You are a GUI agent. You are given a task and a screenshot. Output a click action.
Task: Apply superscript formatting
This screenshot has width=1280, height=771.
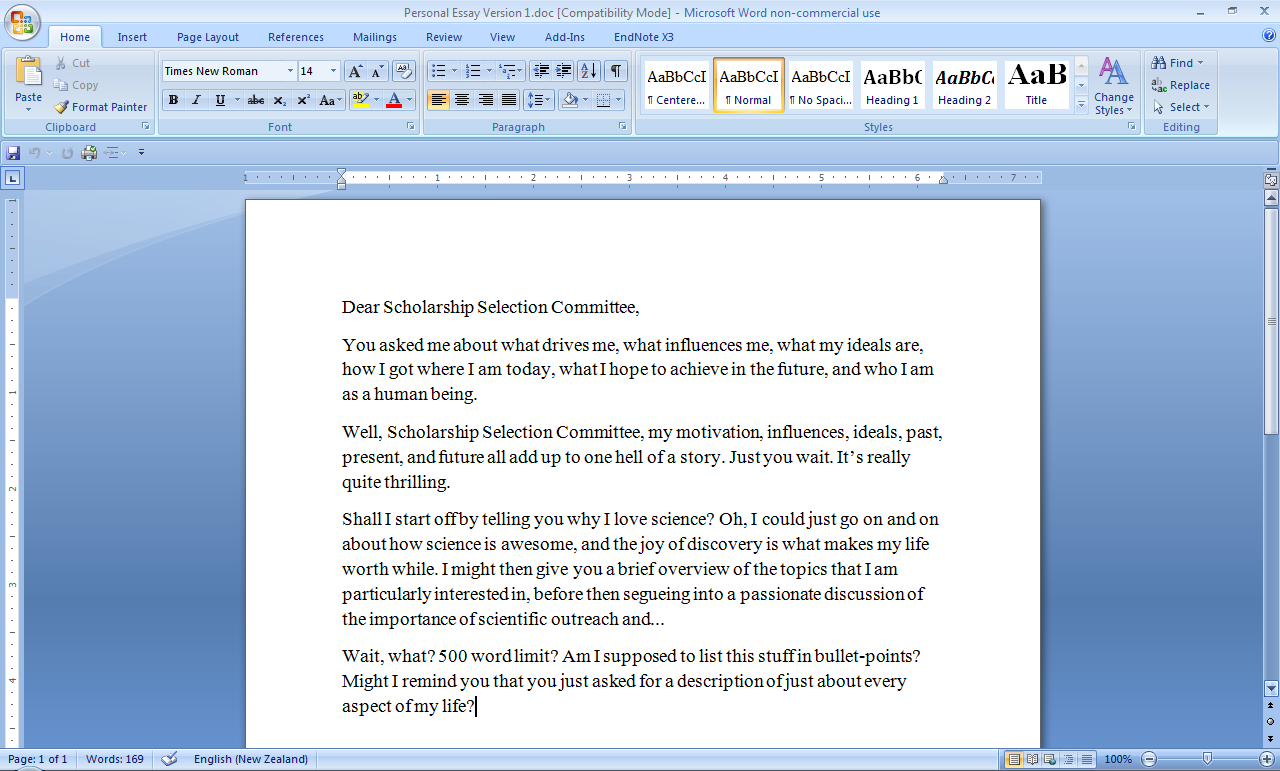tap(303, 100)
